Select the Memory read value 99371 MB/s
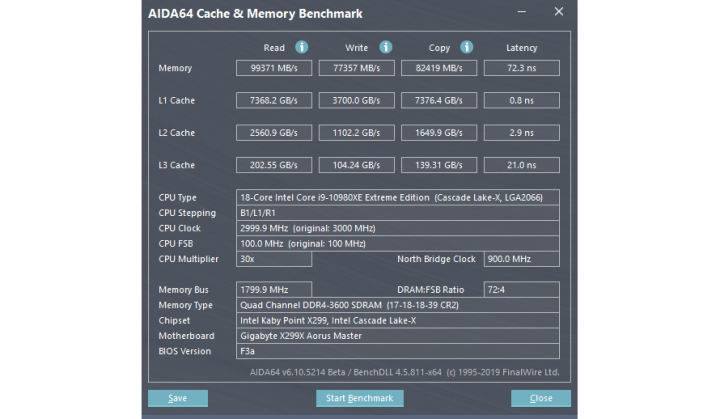This screenshot has width=720, height=419. pyautogui.click(x=274, y=68)
